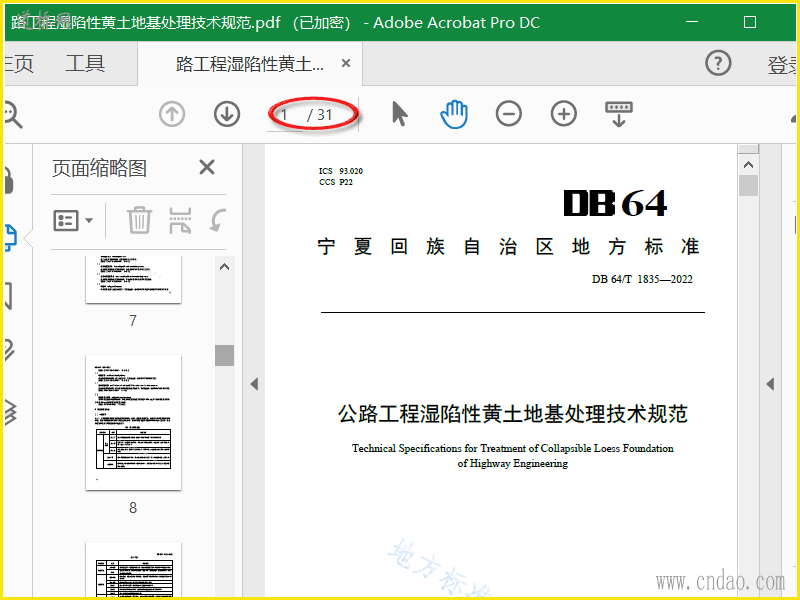Open the layers sidebar icon
Screen dimensions: 800x600
click(x=10, y=412)
